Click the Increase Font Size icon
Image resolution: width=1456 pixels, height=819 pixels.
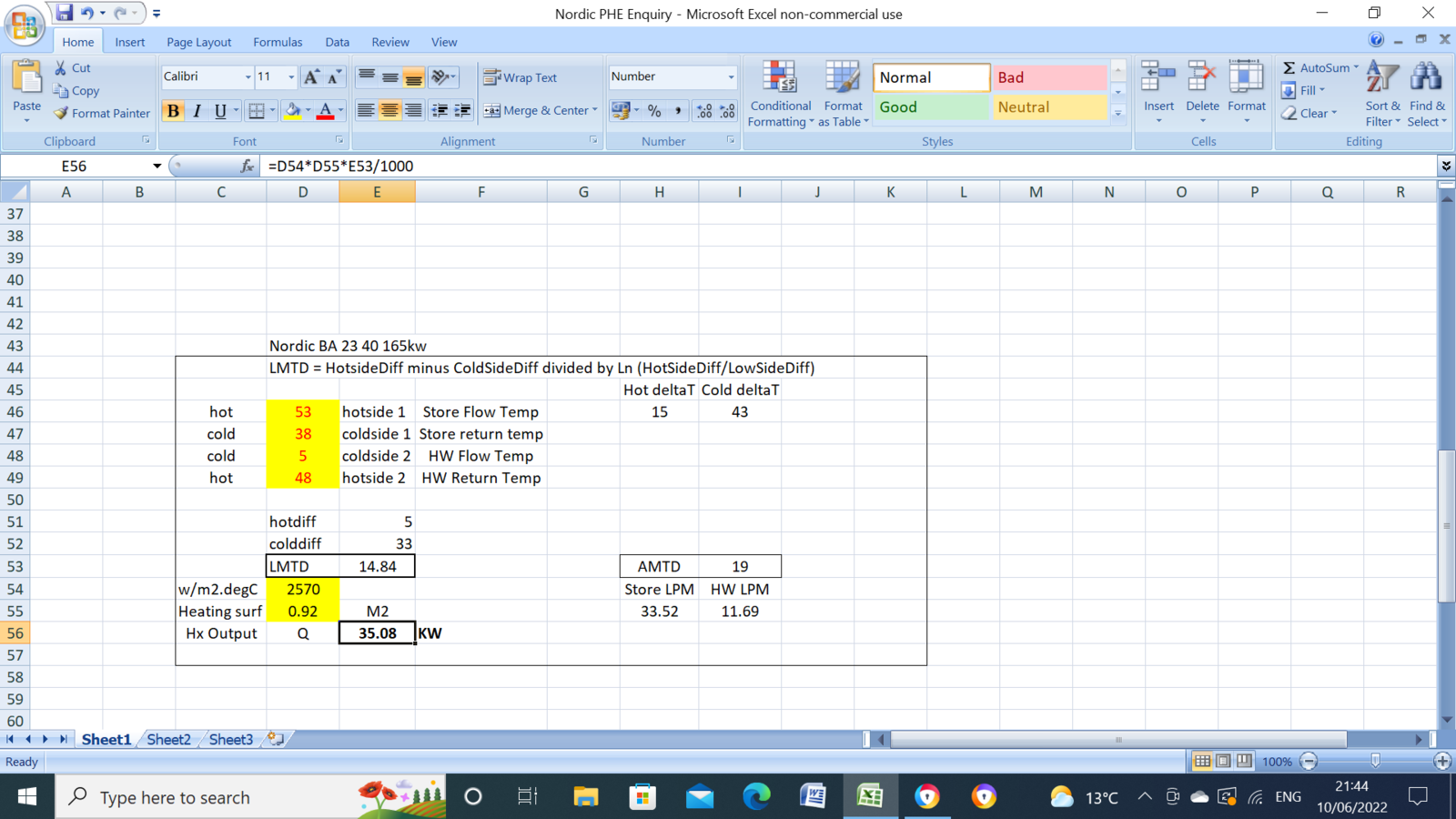click(x=311, y=77)
